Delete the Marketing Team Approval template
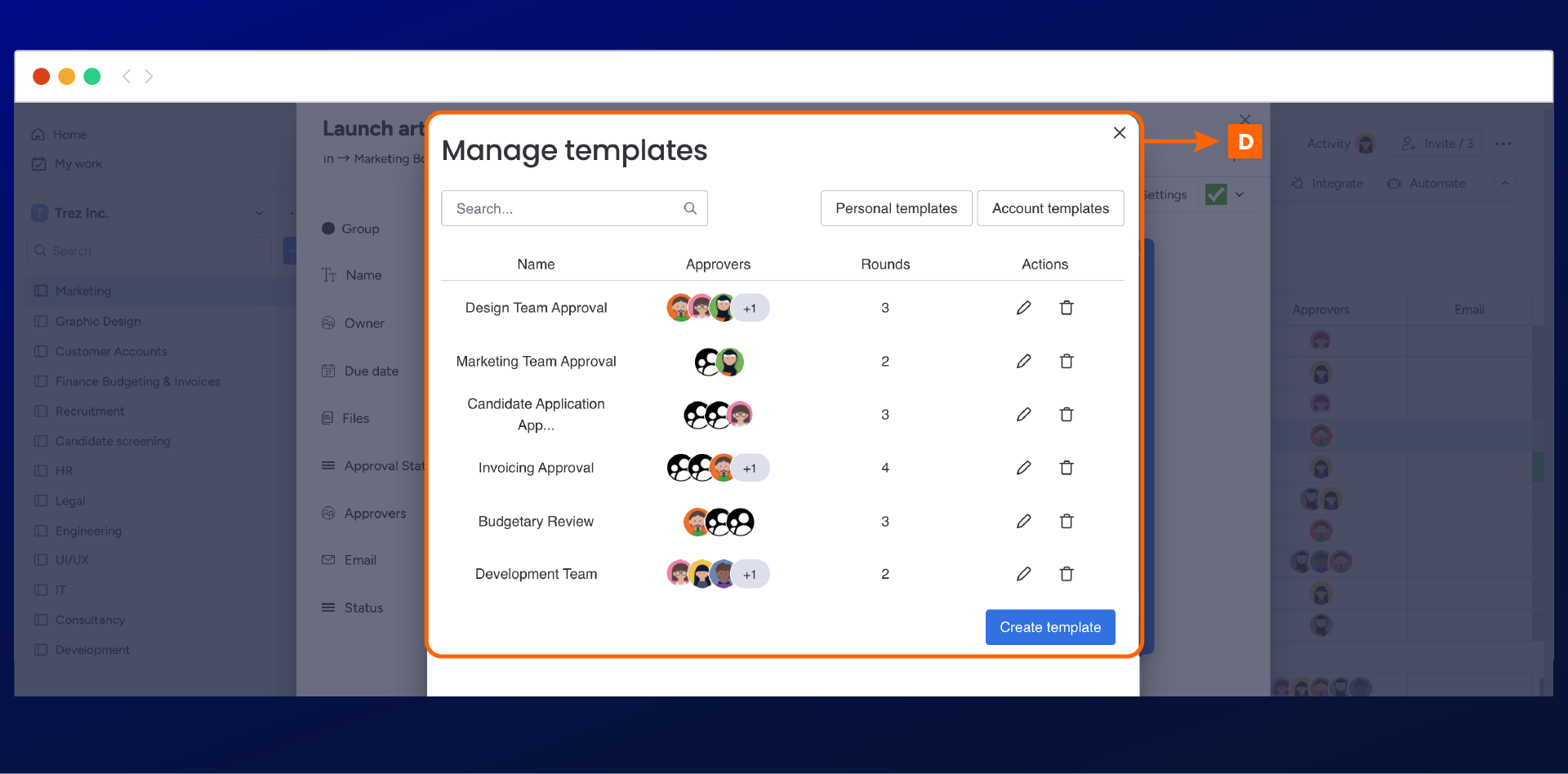The height and width of the screenshot is (774, 1568). pyautogui.click(x=1066, y=361)
